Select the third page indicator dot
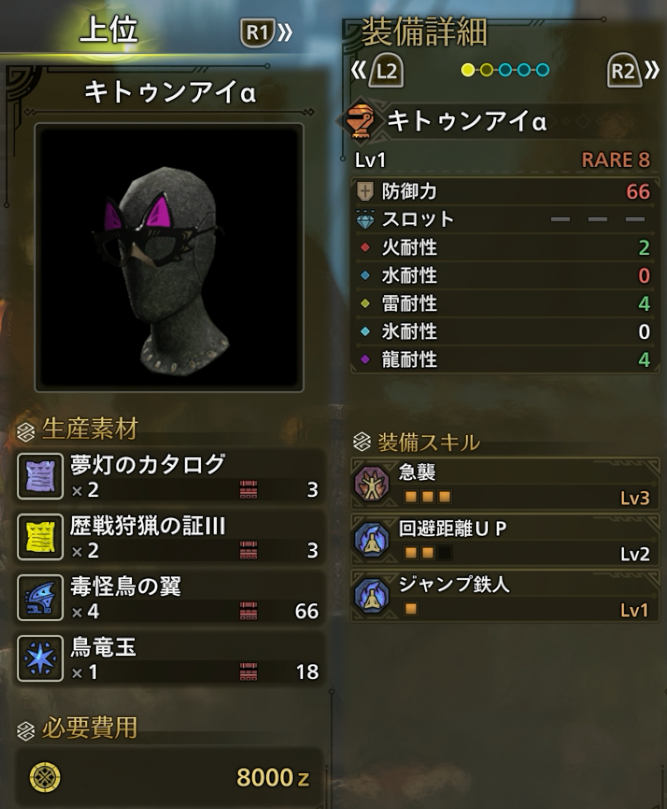Viewport: 667px width, 809px height. [x=505, y=70]
